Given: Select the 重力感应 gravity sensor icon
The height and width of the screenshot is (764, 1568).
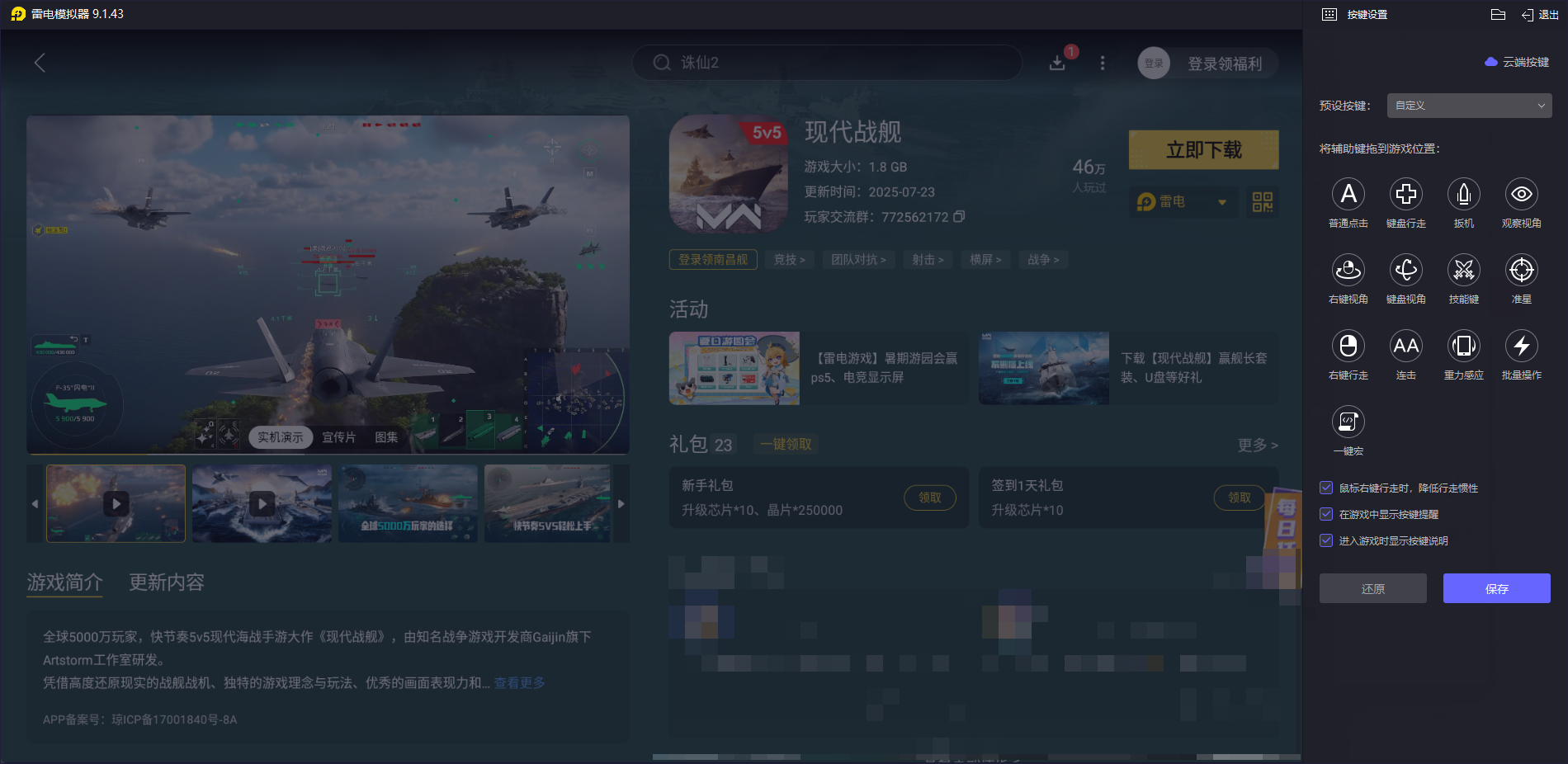Looking at the screenshot, I should (x=1464, y=346).
